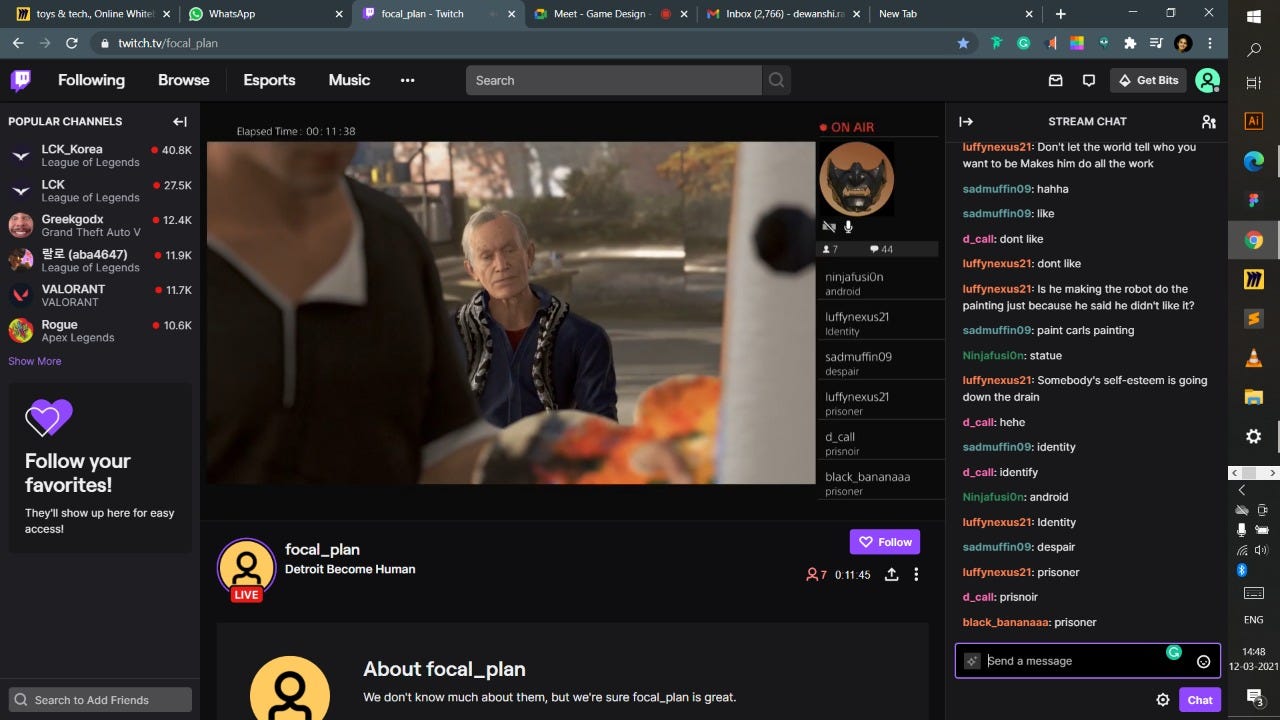Send message with Chat button
The height and width of the screenshot is (720, 1280).
[x=1200, y=700]
